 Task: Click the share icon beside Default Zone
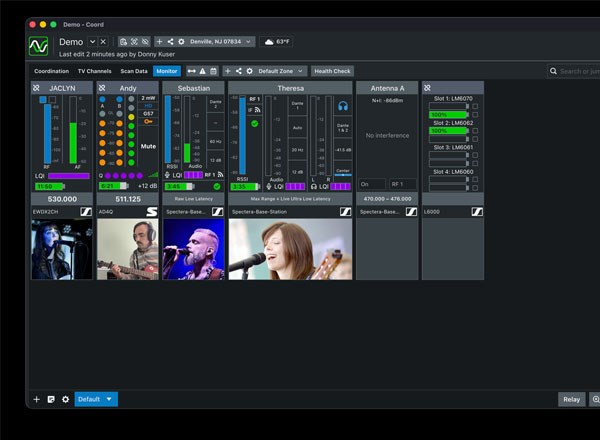239,72
